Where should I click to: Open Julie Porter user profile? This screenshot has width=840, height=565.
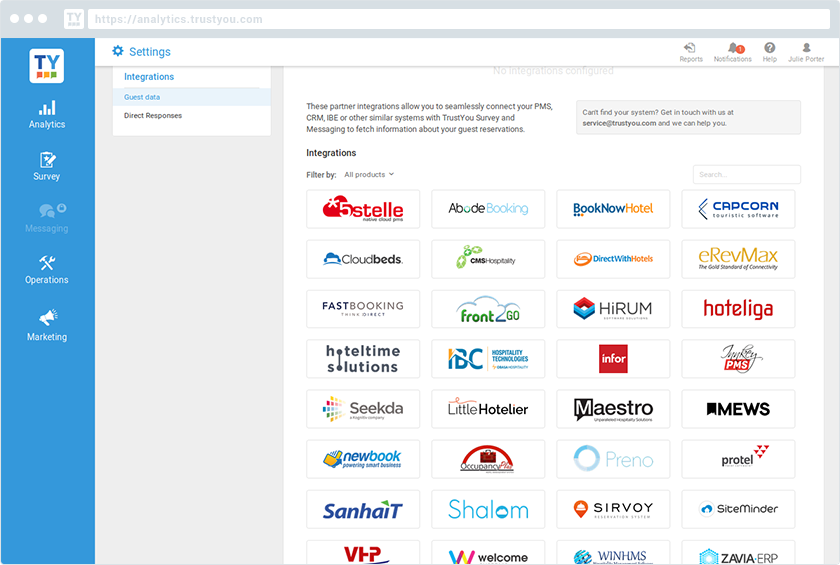click(x=806, y=52)
